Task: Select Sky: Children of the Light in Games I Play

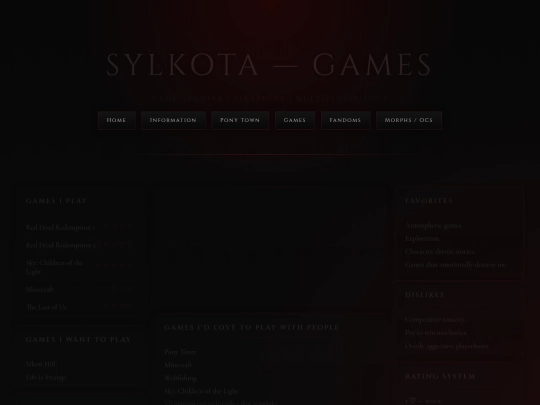Action: coord(54,267)
